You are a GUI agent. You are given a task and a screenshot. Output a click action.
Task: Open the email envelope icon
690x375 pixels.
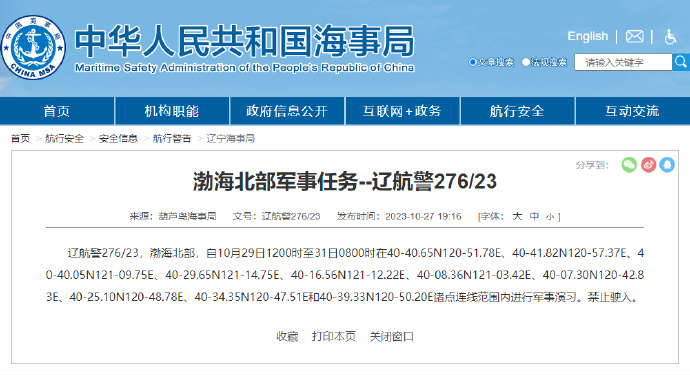click(635, 36)
